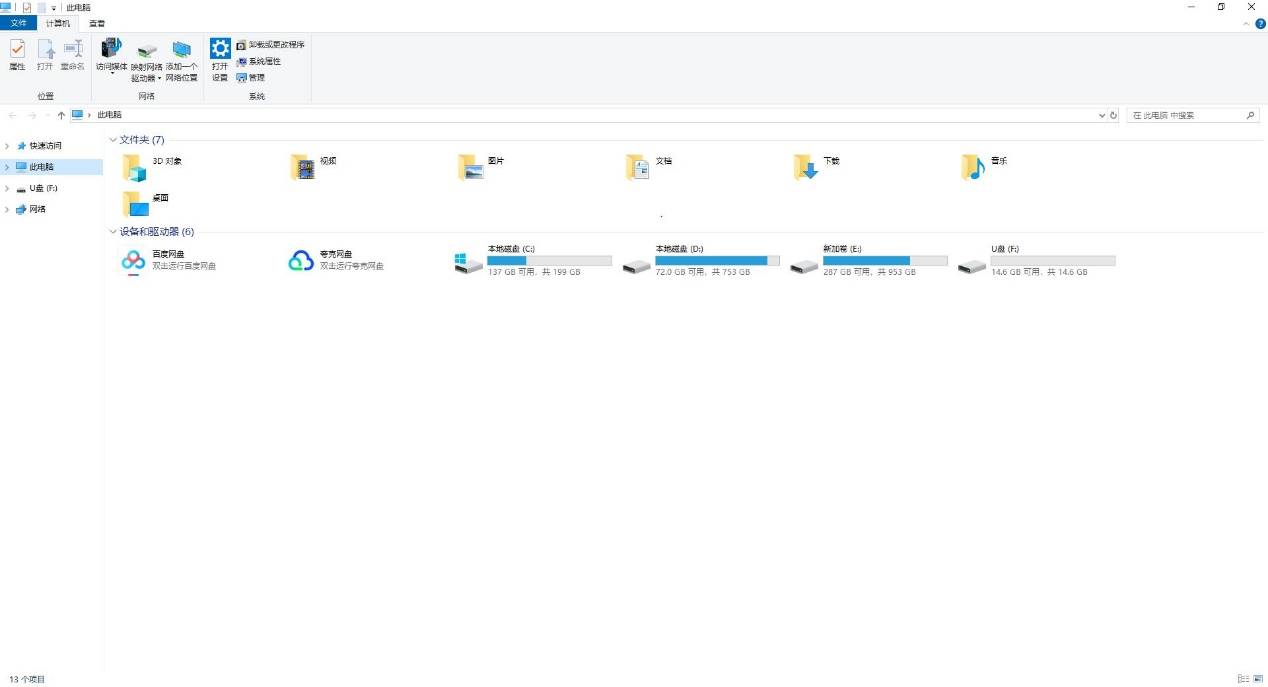Viewport: 1268px width, 687px height.
Task: Open the 属性 (Properties) ribbon icon
Action: tap(17, 55)
